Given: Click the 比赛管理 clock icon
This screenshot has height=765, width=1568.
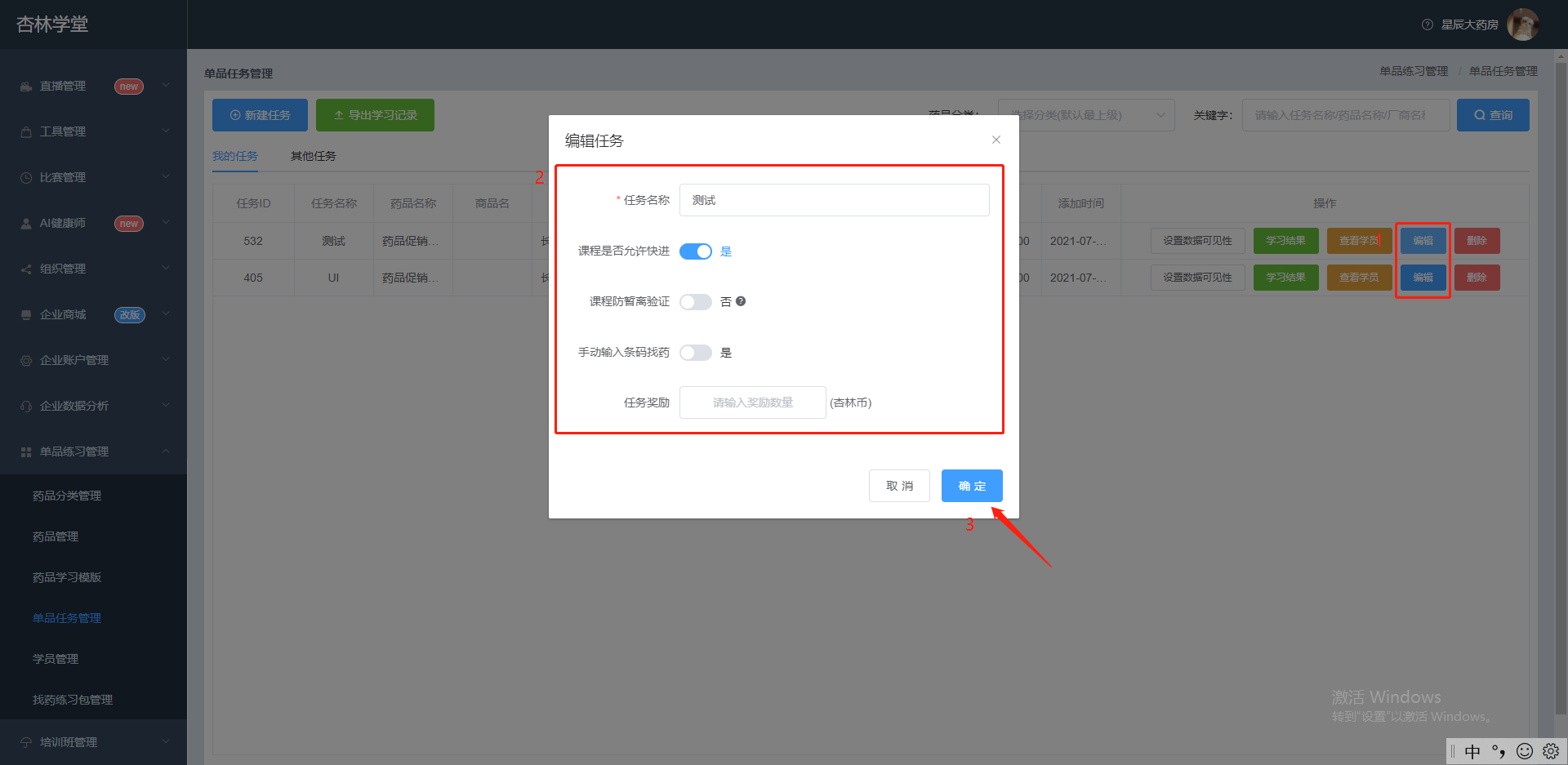Looking at the screenshot, I should (x=26, y=178).
